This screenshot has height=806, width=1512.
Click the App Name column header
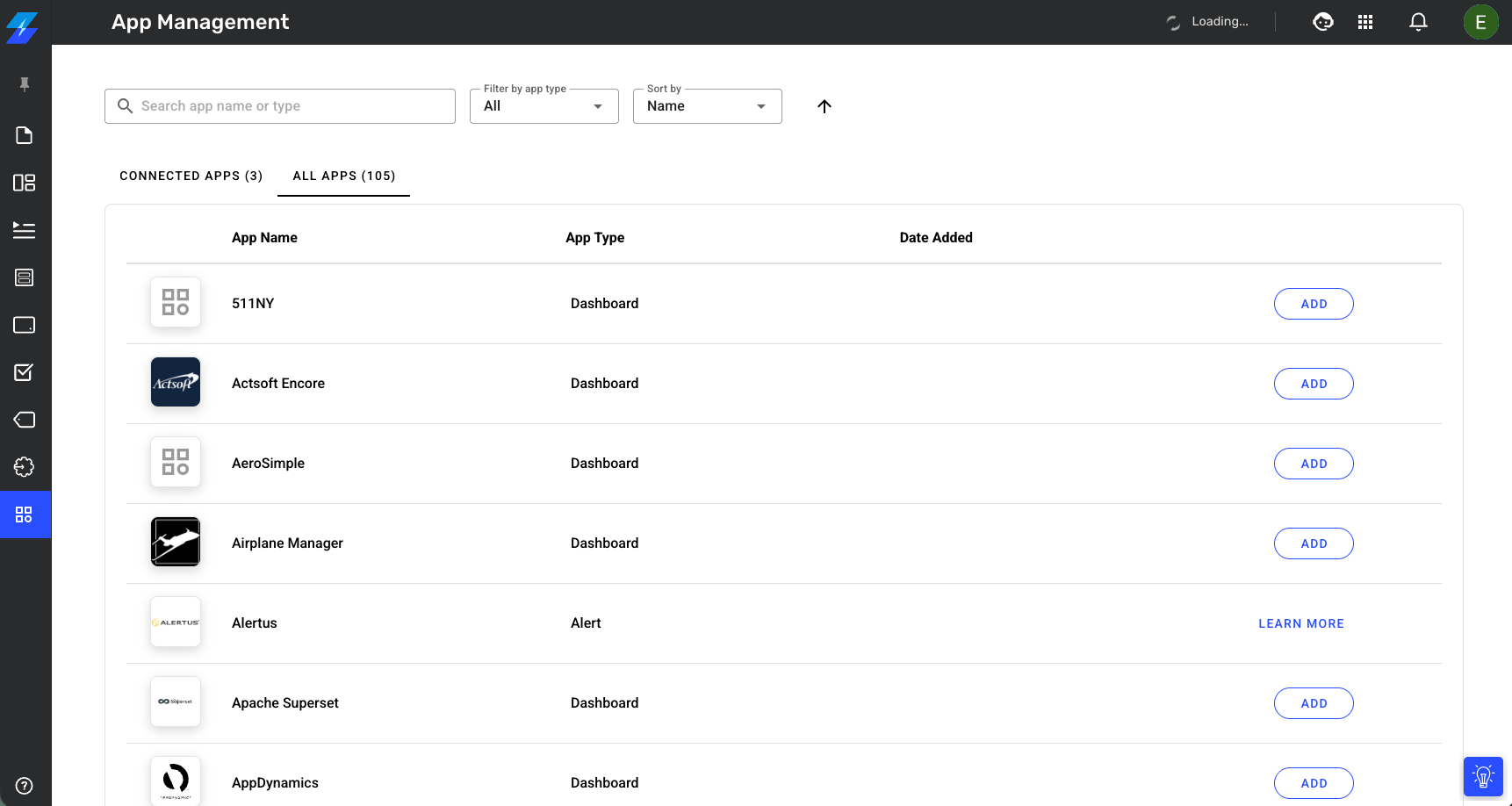point(264,238)
